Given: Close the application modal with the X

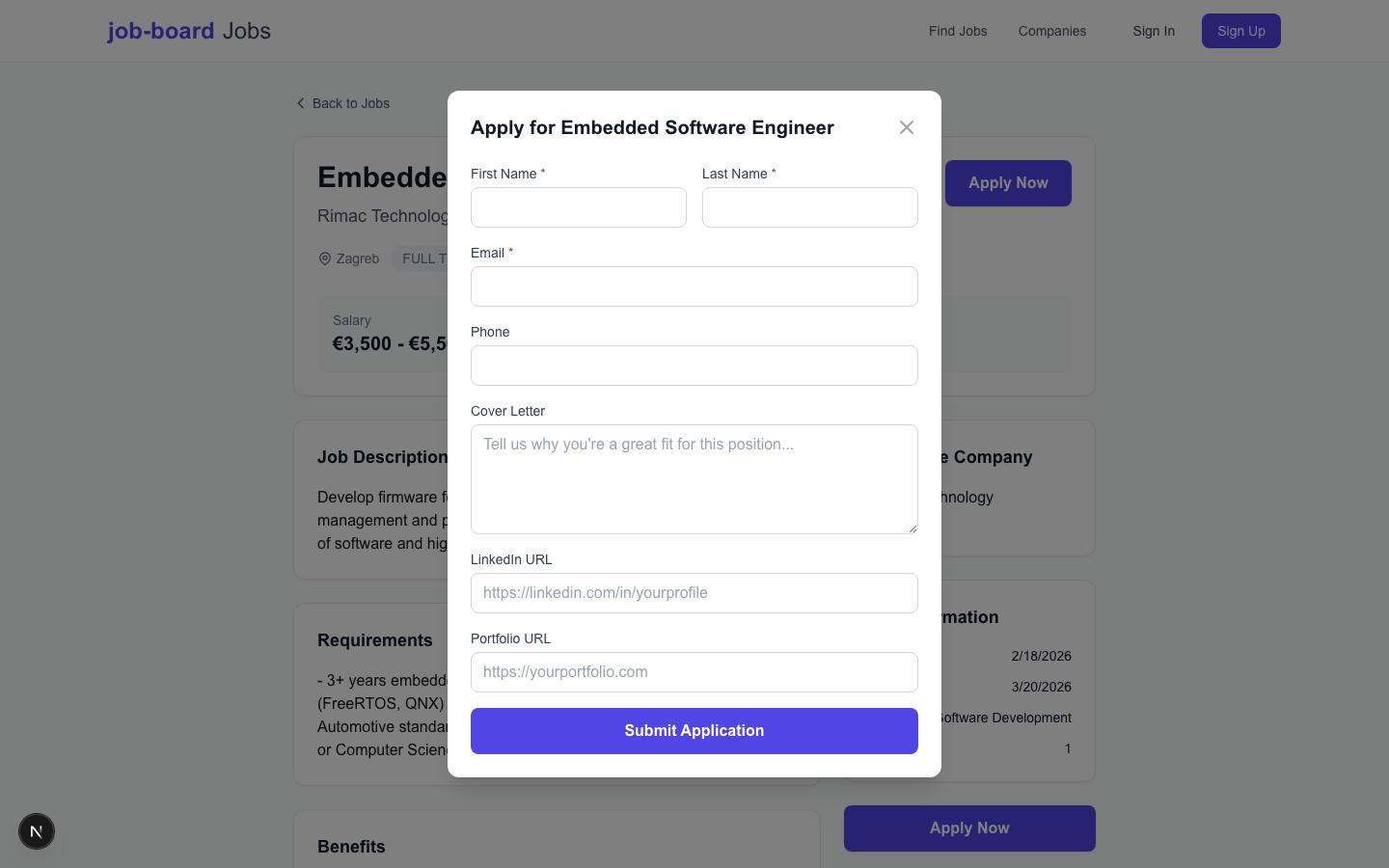Looking at the screenshot, I should coord(906,126).
